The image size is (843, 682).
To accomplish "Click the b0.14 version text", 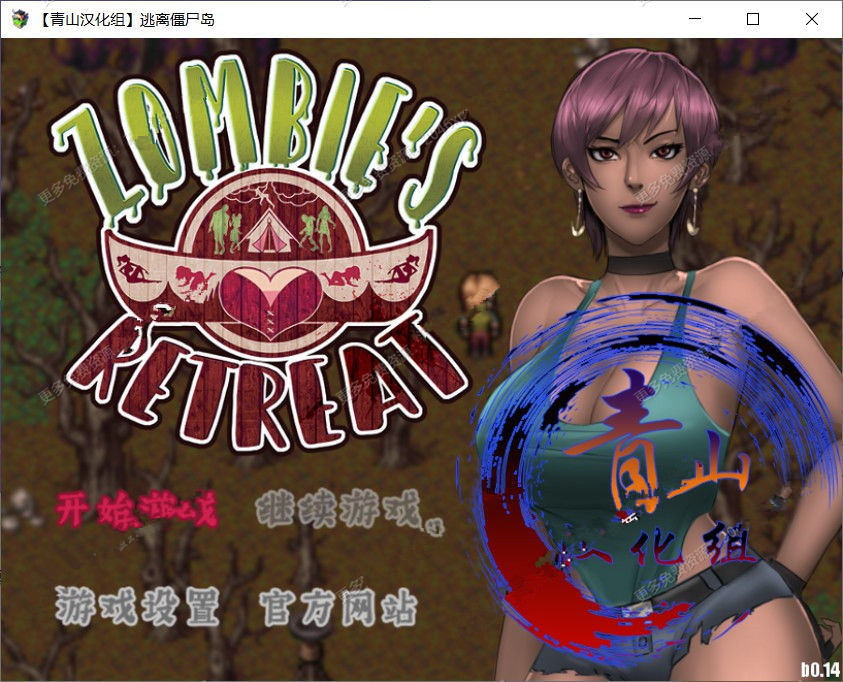I will 820,669.
